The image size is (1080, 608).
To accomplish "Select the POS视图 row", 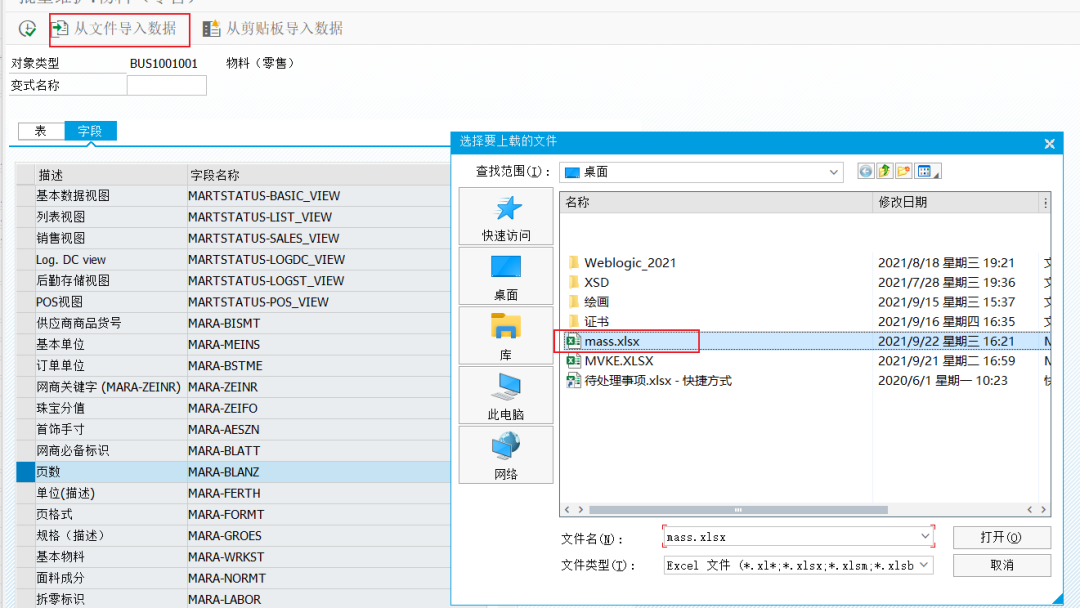I will pos(233,302).
